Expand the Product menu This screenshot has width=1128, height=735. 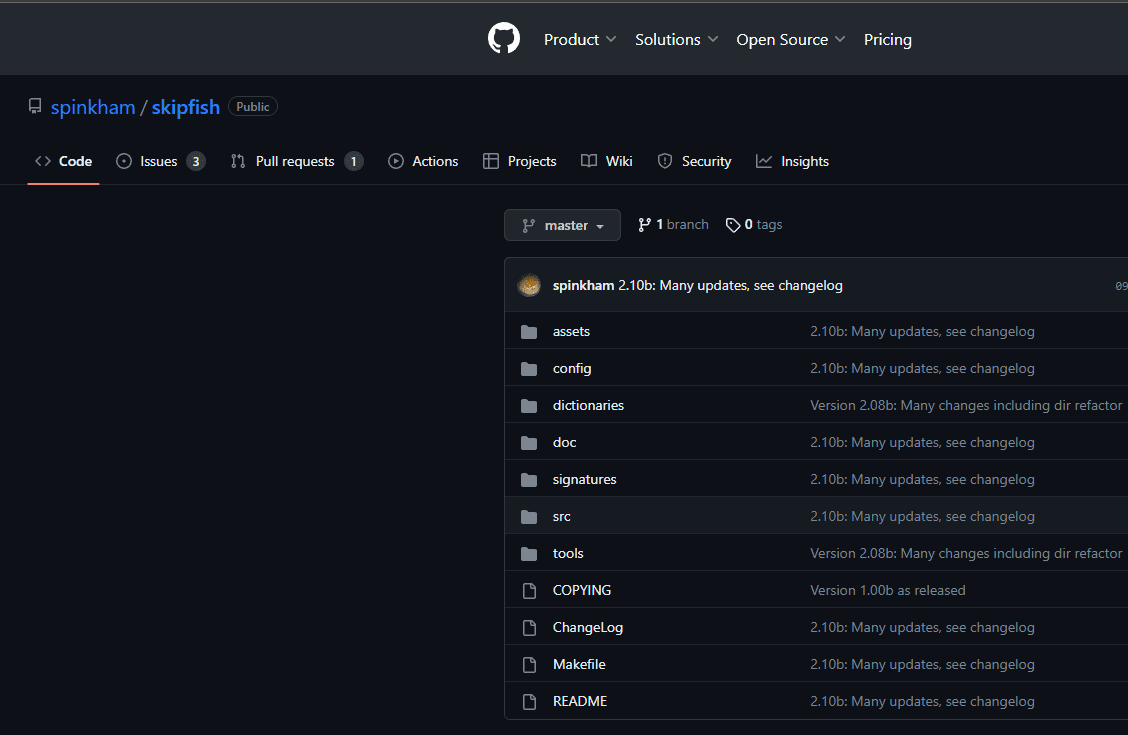coord(580,40)
